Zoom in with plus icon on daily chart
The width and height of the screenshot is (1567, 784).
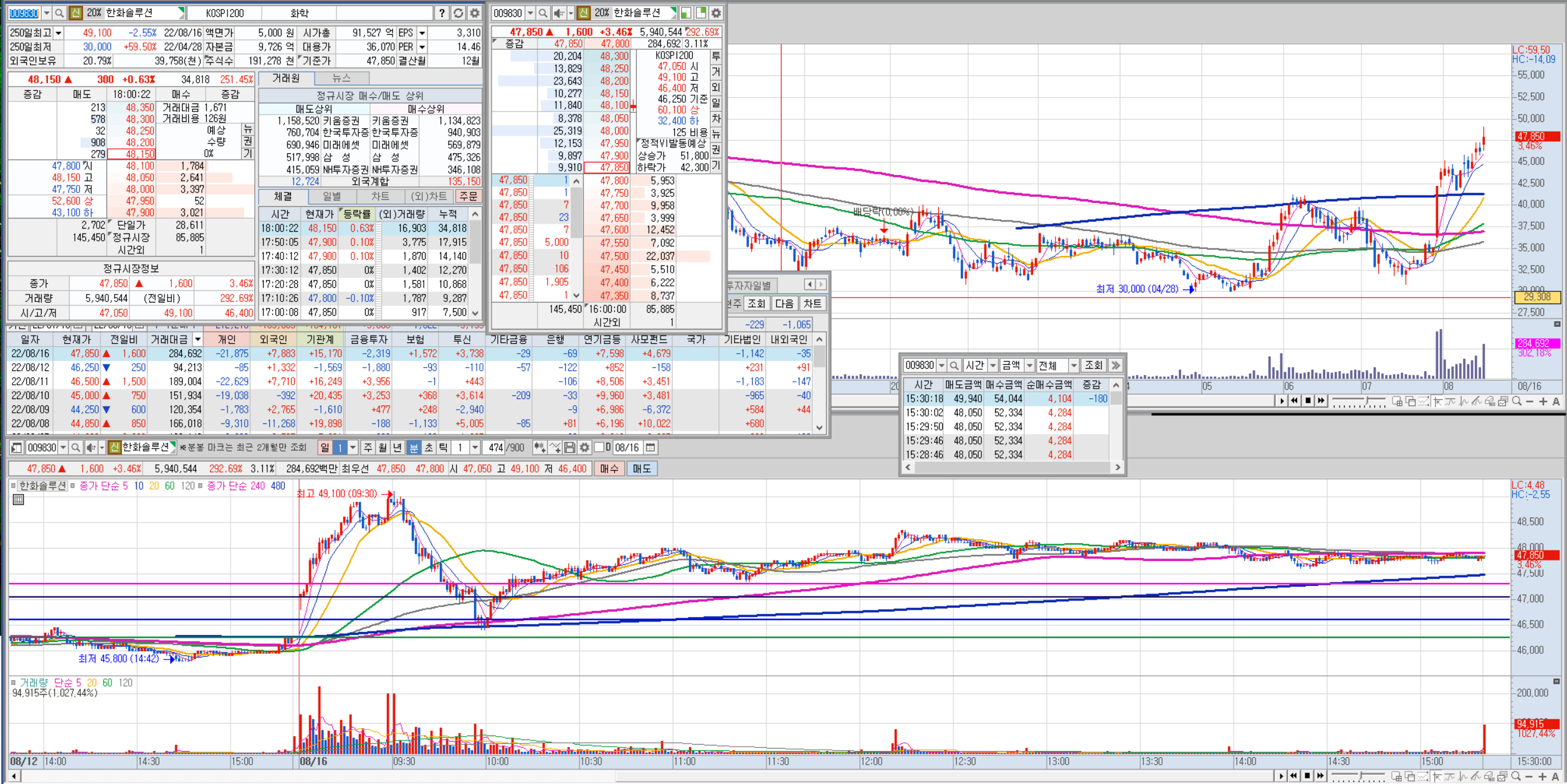1543,402
